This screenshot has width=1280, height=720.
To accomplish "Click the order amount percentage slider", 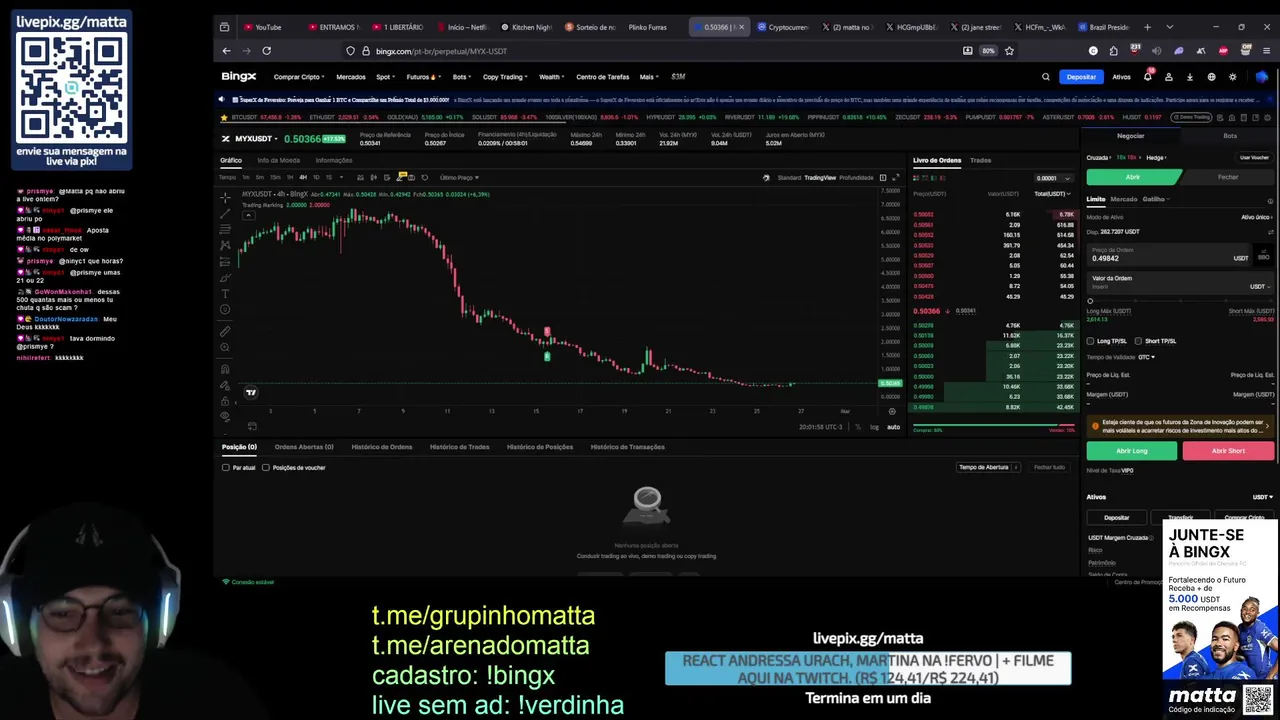I will point(1180,301).
